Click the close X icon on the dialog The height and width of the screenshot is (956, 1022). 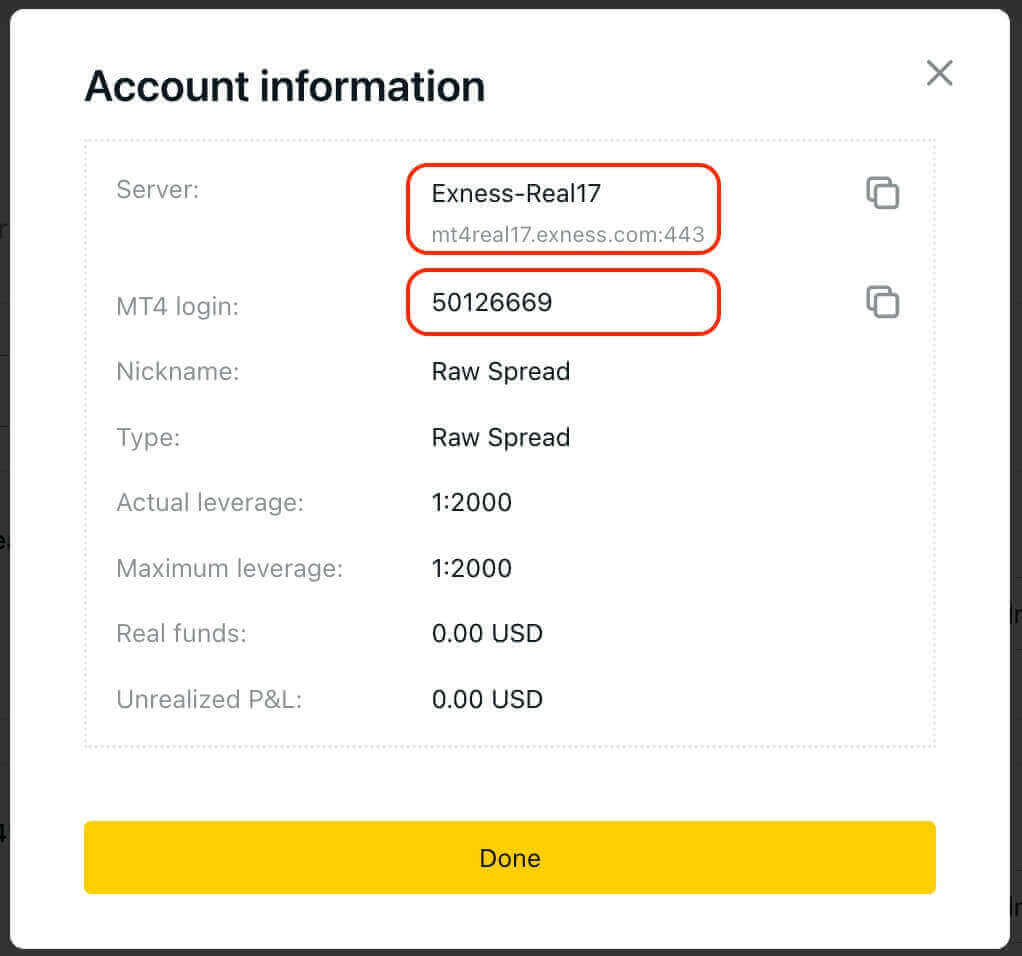point(938,73)
